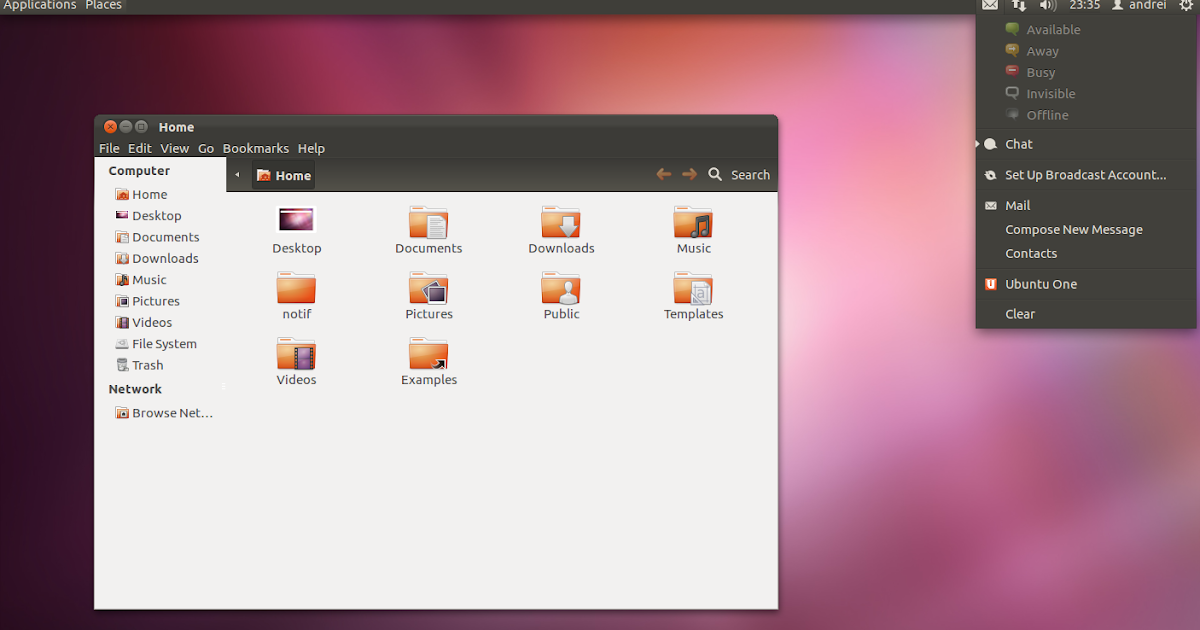1200x630 pixels.
Task: Expand the Chat section
Action: pyautogui.click(x=1018, y=143)
